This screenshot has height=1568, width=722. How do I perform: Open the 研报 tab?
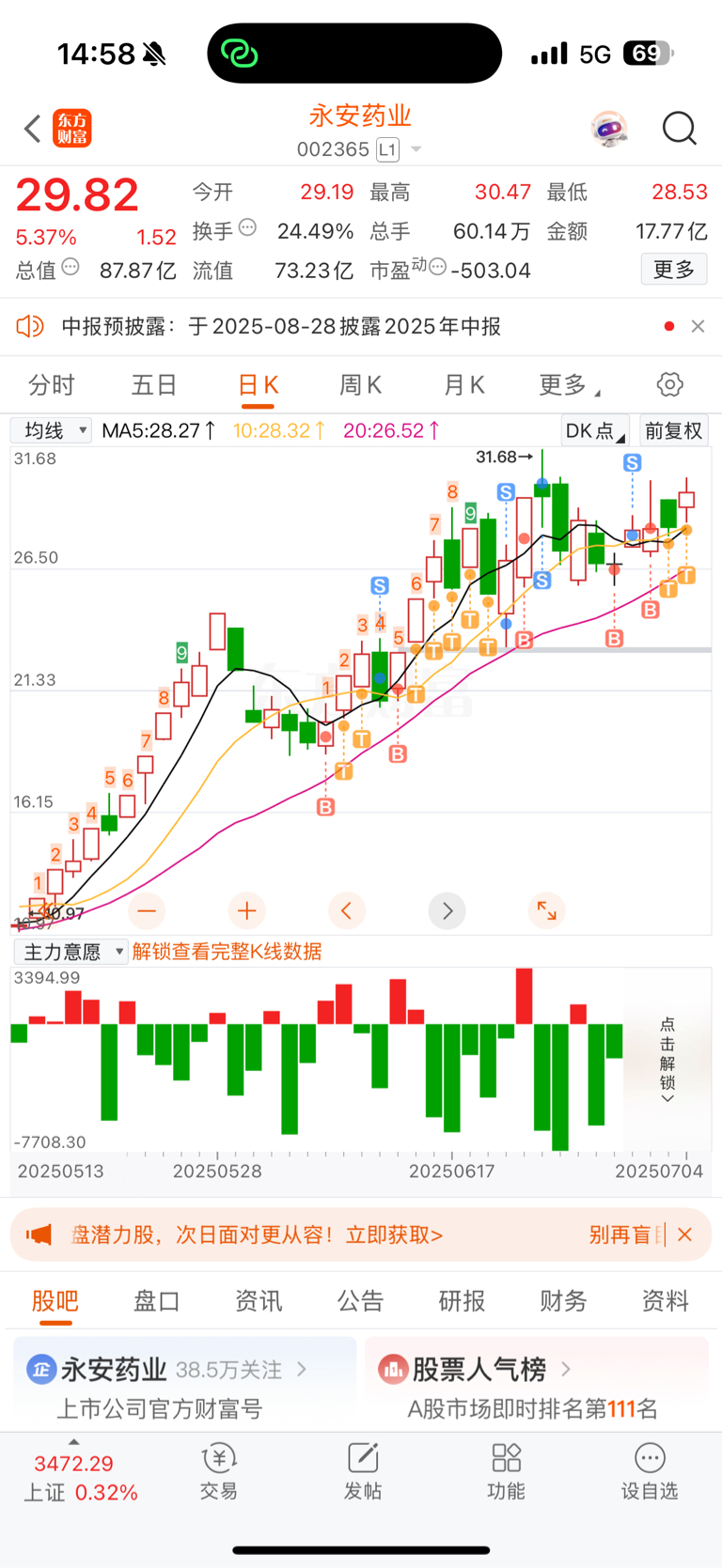(462, 1300)
